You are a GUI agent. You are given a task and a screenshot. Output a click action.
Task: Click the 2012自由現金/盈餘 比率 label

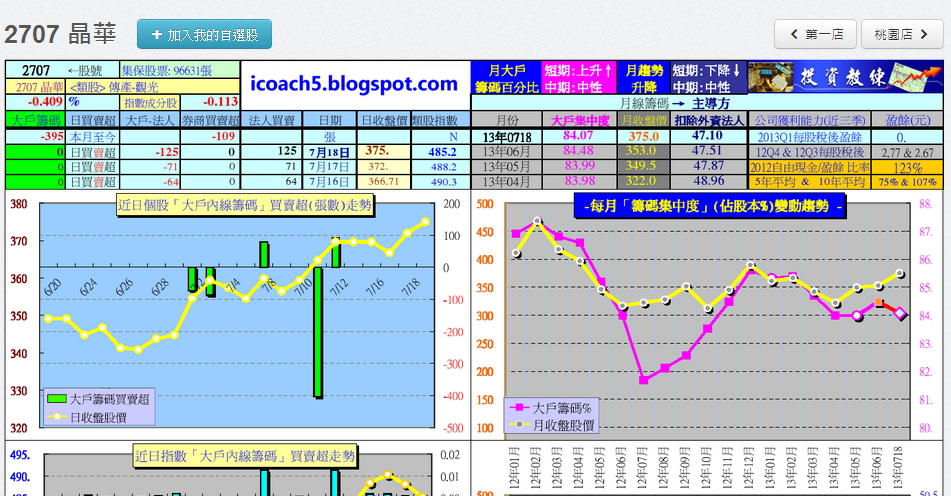click(x=810, y=167)
